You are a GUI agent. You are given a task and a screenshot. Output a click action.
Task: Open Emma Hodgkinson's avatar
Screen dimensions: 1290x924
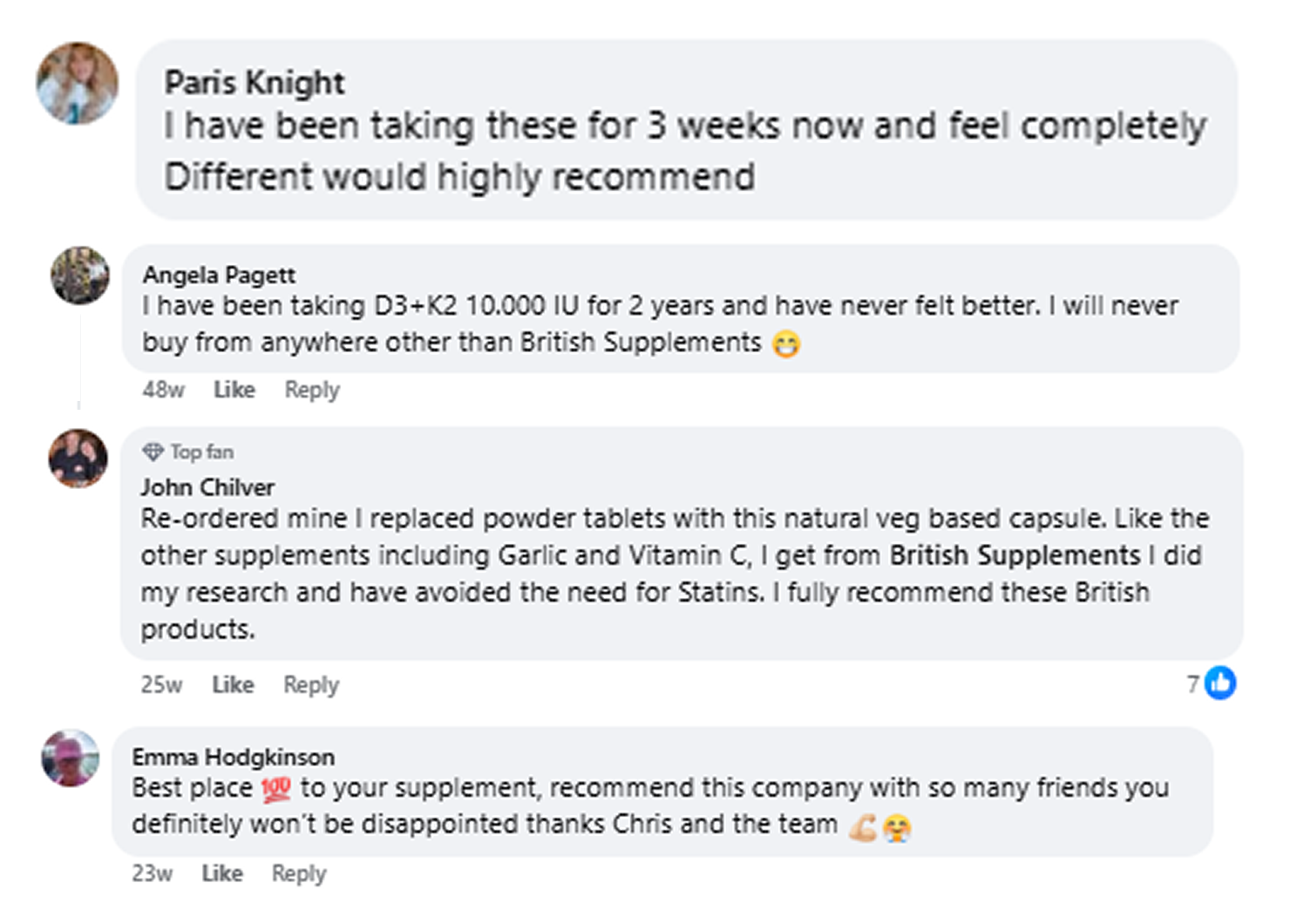click(71, 758)
